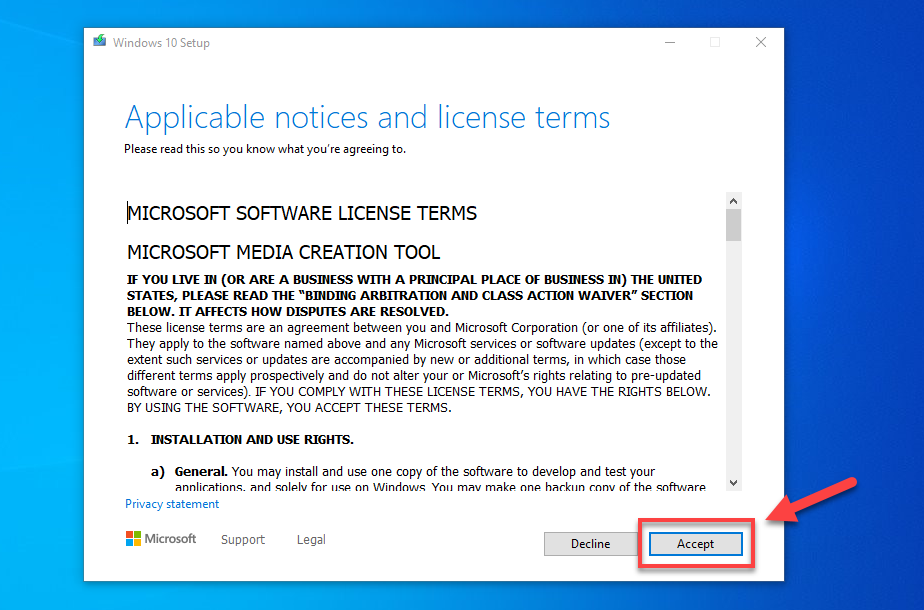Click the MICROSOFT SOFTWARE LICENSE TERMS heading
This screenshot has height=610, width=924.
[302, 213]
